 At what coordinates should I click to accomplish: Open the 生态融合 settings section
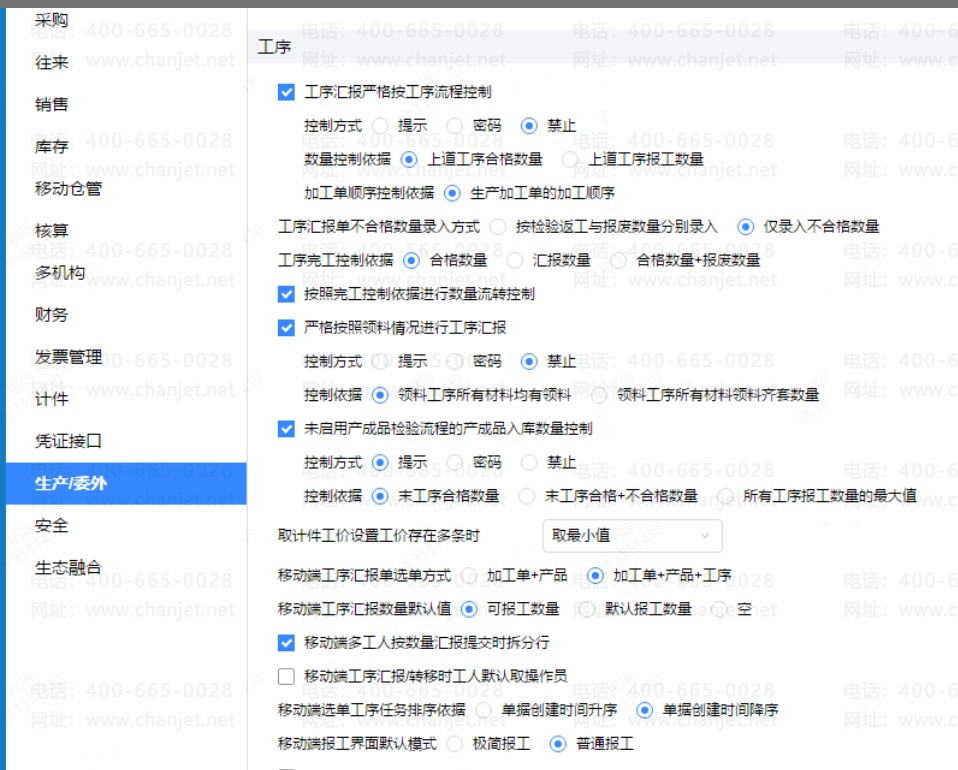(x=68, y=568)
